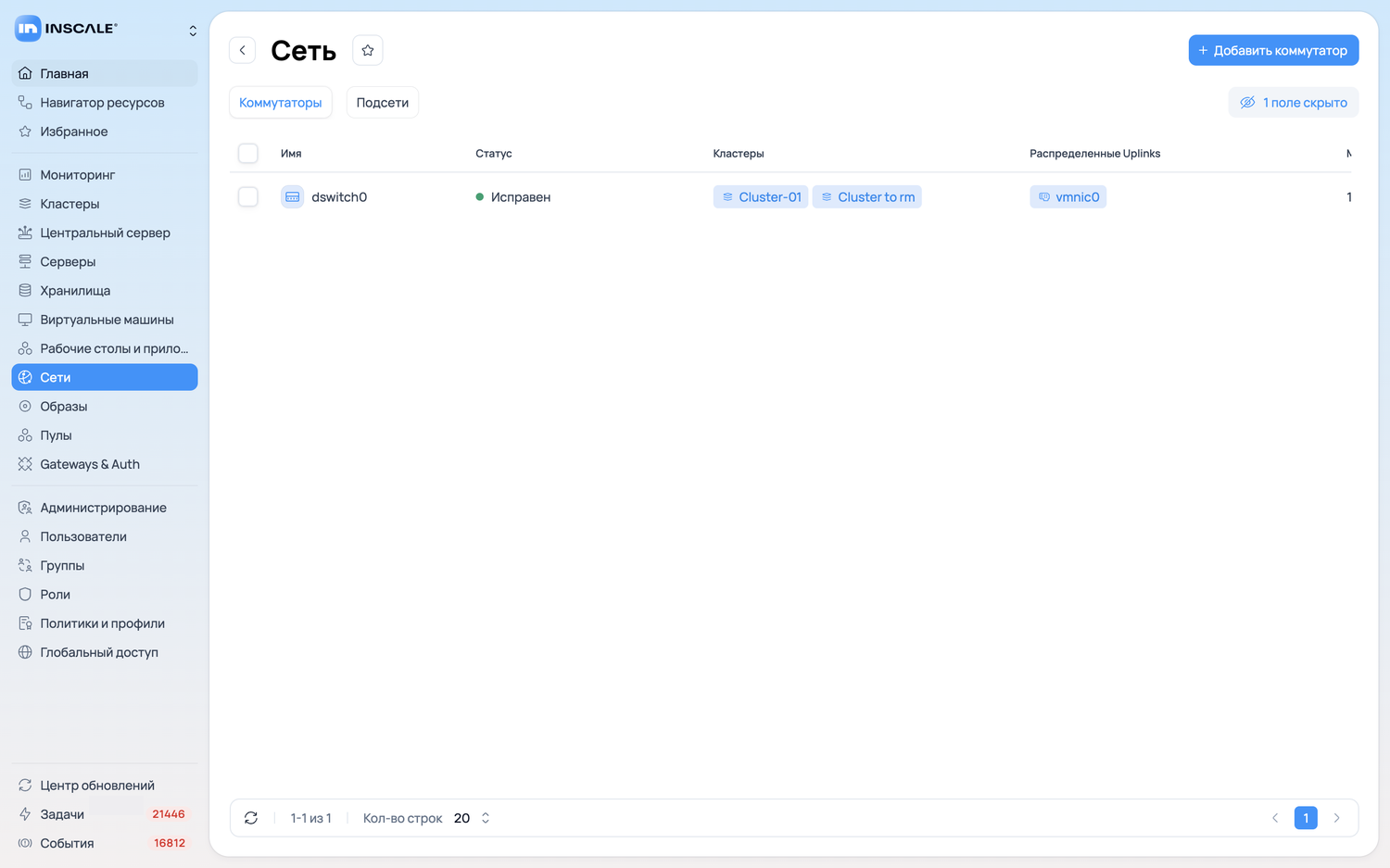
Task: Open События log
Action: [x=105, y=843]
